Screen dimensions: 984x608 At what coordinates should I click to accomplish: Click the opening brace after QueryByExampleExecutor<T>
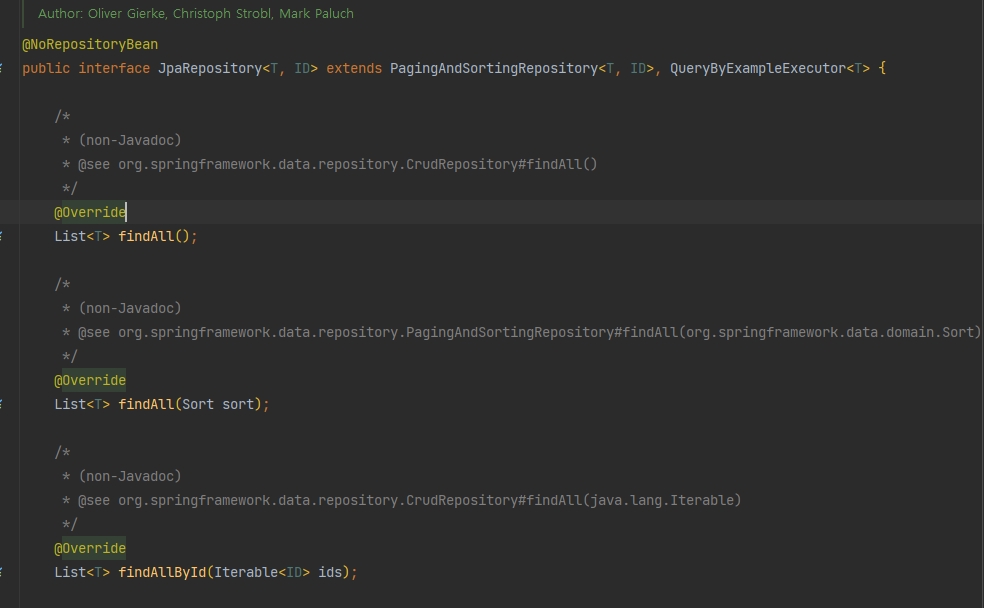(882, 68)
